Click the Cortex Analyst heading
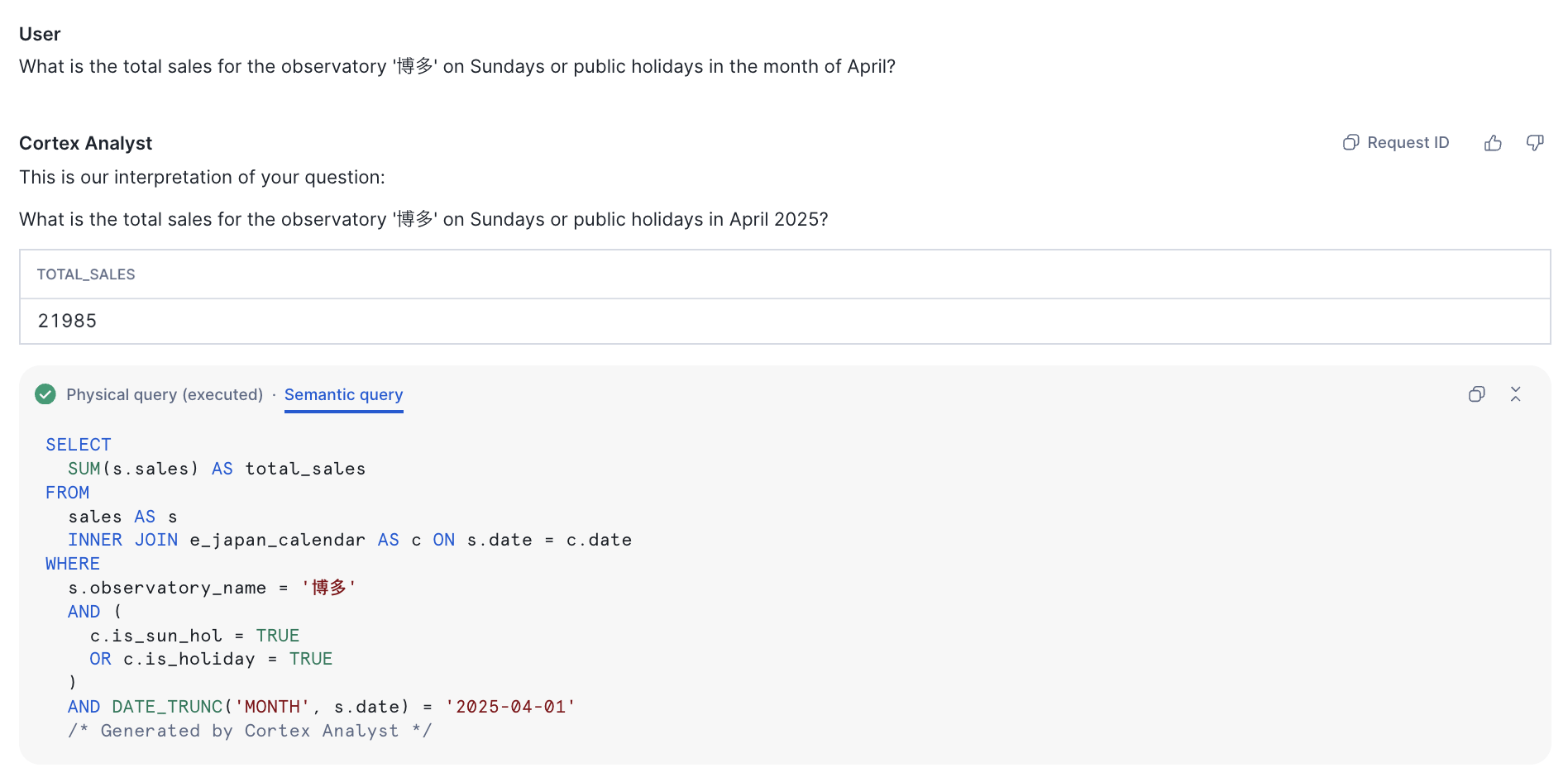This screenshot has height=782, width=1568. point(86,143)
